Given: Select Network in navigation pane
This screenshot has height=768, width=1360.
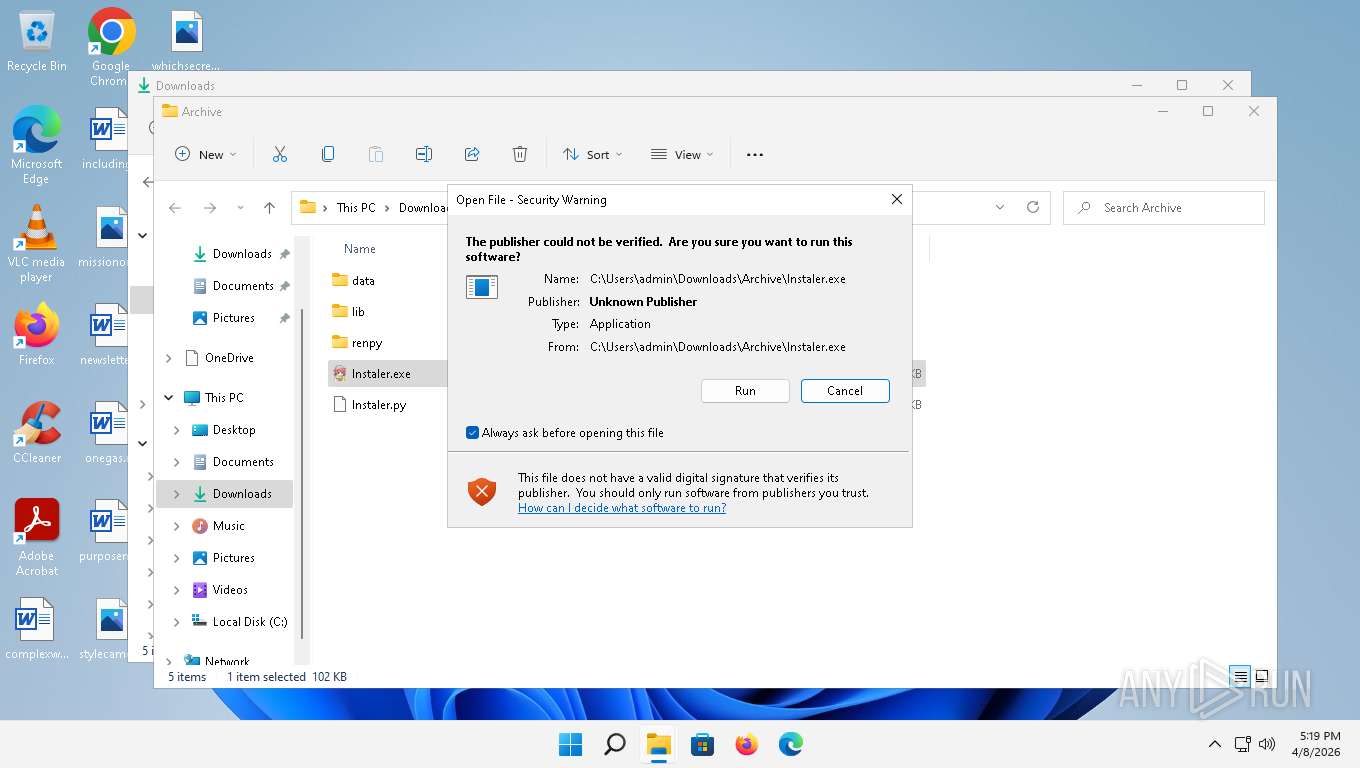Looking at the screenshot, I should 227,661.
